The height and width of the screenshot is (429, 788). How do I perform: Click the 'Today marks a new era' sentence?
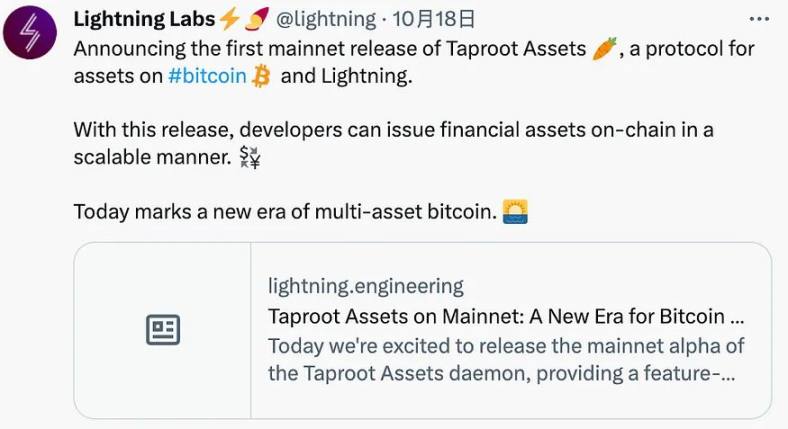[x=285, y=211]
